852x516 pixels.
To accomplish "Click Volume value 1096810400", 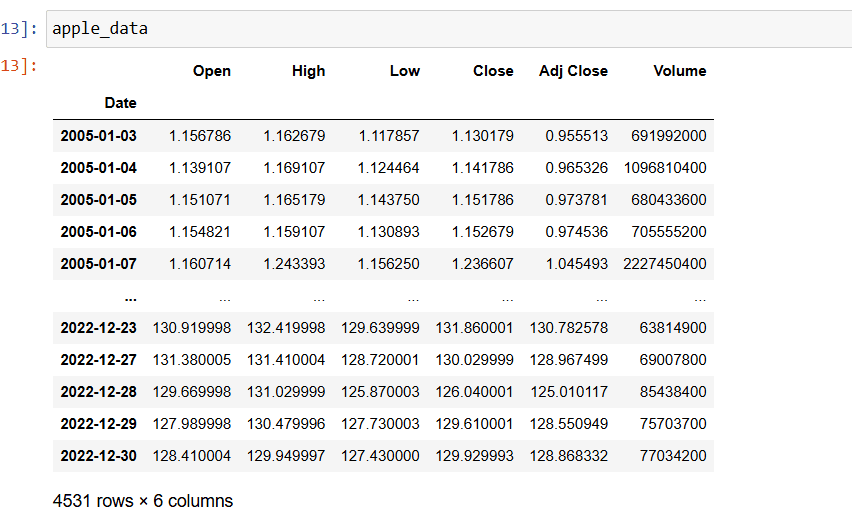I will [x=665, y=168].
